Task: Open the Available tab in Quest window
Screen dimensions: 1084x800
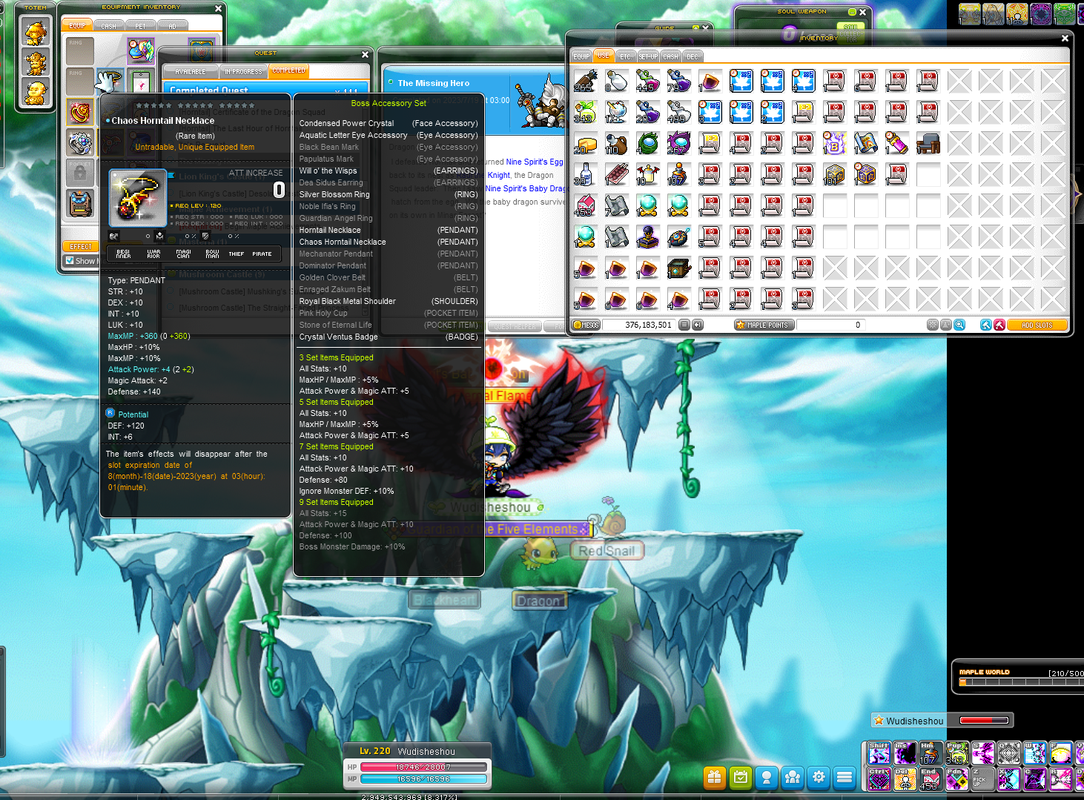Action: (x=190, y=71)
